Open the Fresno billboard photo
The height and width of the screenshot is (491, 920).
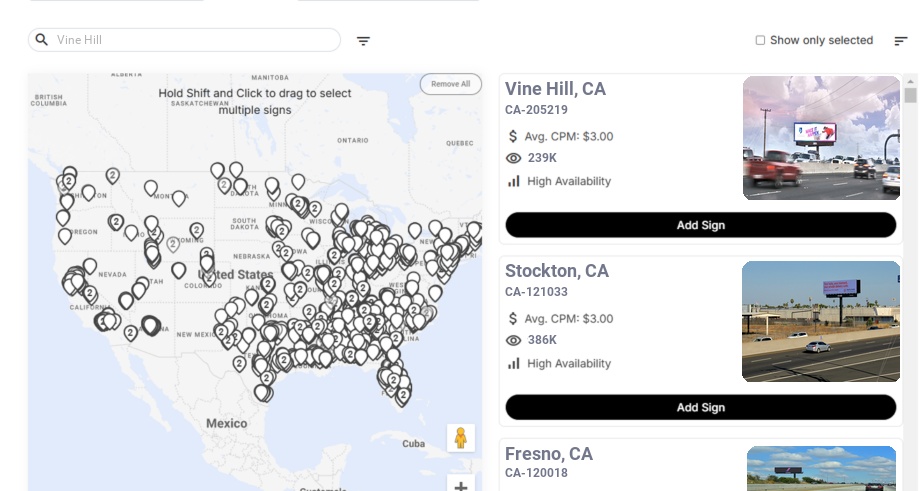(821, 468)
